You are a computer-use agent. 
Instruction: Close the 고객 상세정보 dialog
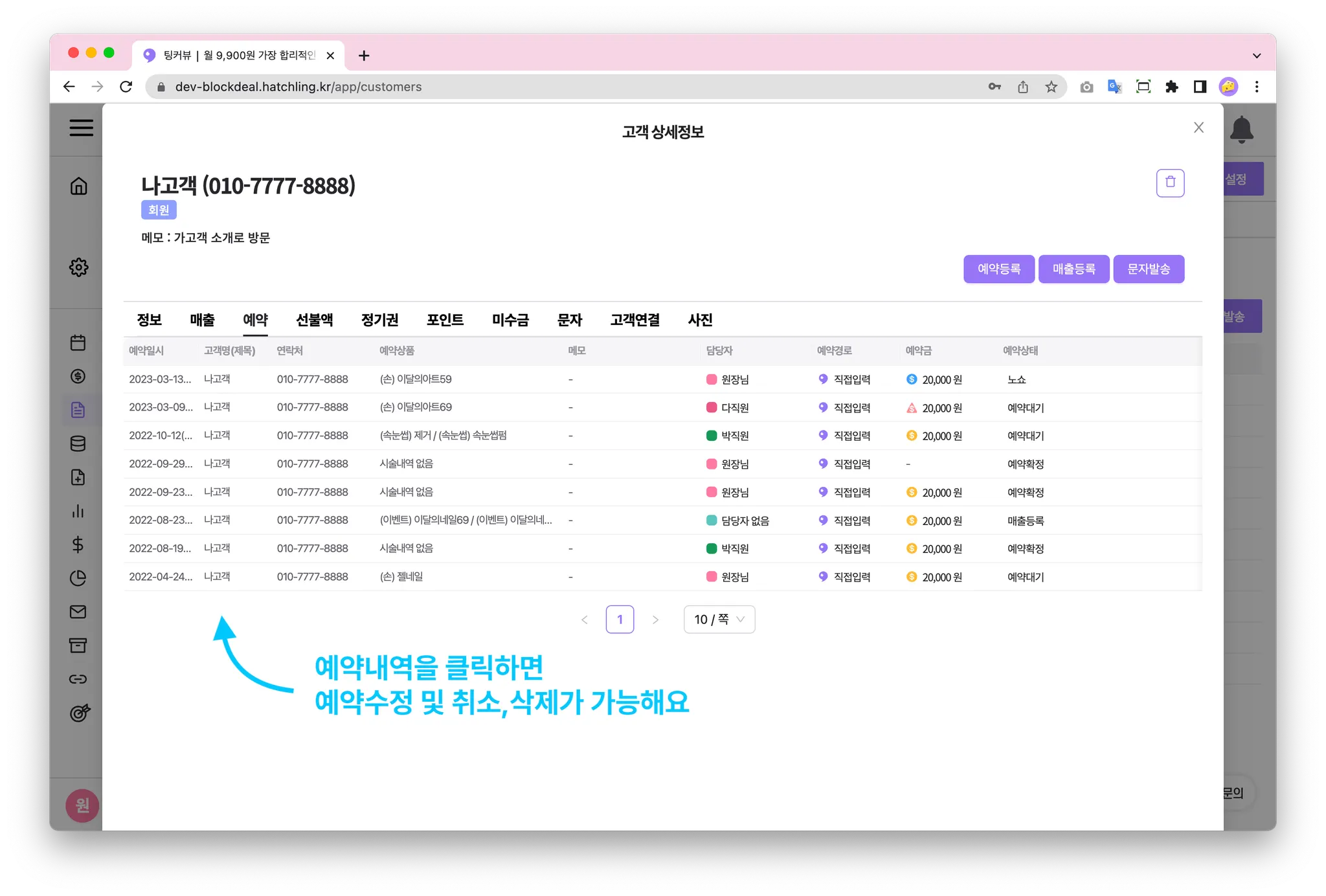pyautogui.click(x=1198, y=128)
